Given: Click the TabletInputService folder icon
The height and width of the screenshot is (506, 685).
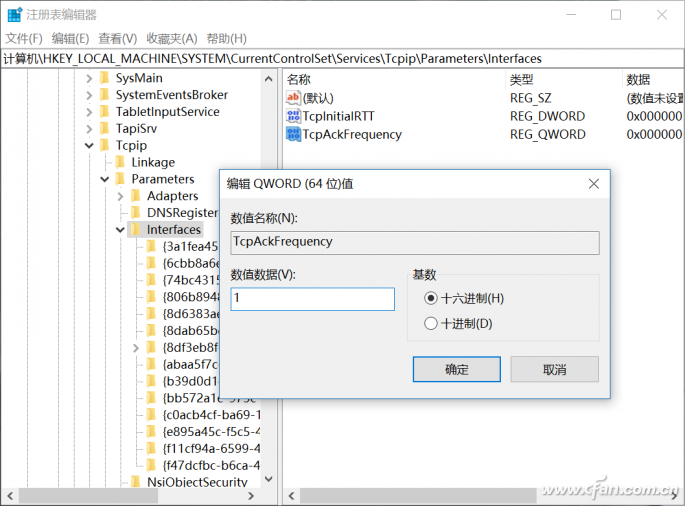Looking at the screenshot, I should point(104,112).
